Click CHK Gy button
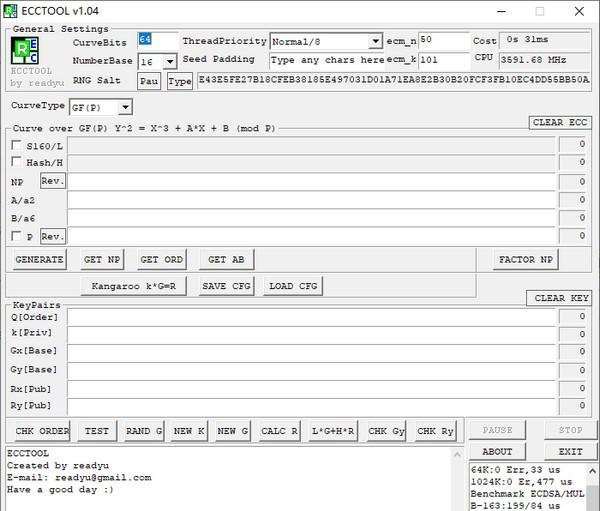Image resolution: width=600 pixels, height=511 pixels. pyautogui.click(x=386, y=431)
